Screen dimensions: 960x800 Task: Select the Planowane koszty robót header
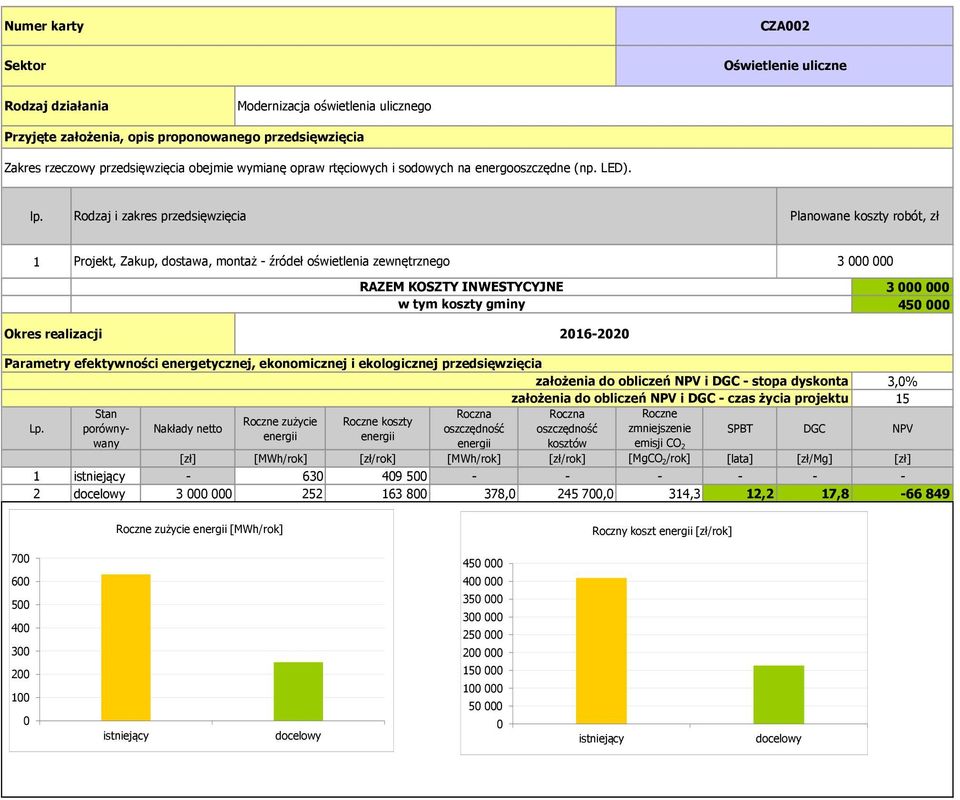pos(864,216)
